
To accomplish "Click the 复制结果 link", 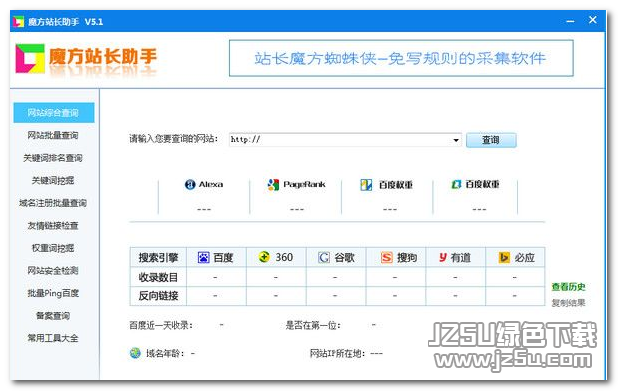I will click(568, 303).
